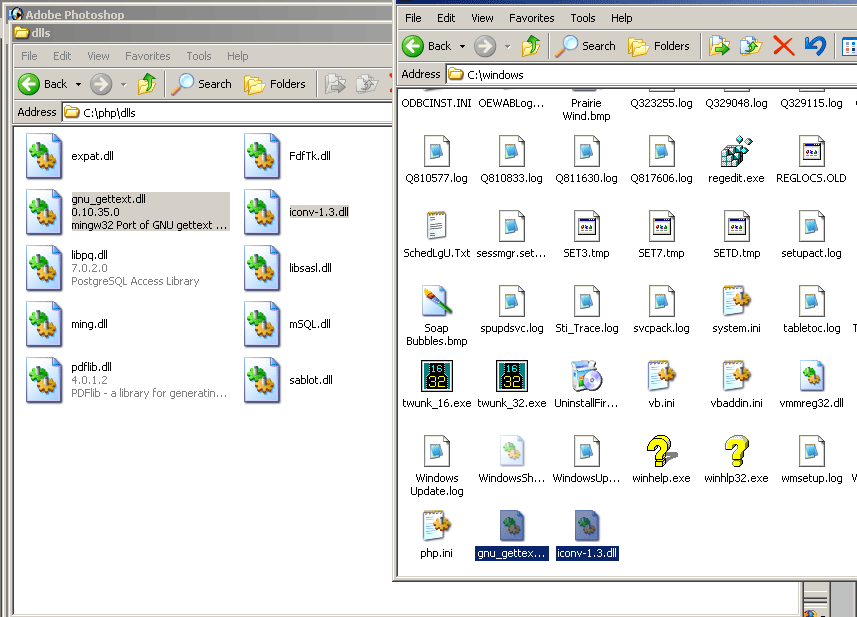Select mSQL.dll file icon

click(x=262, y=324)
